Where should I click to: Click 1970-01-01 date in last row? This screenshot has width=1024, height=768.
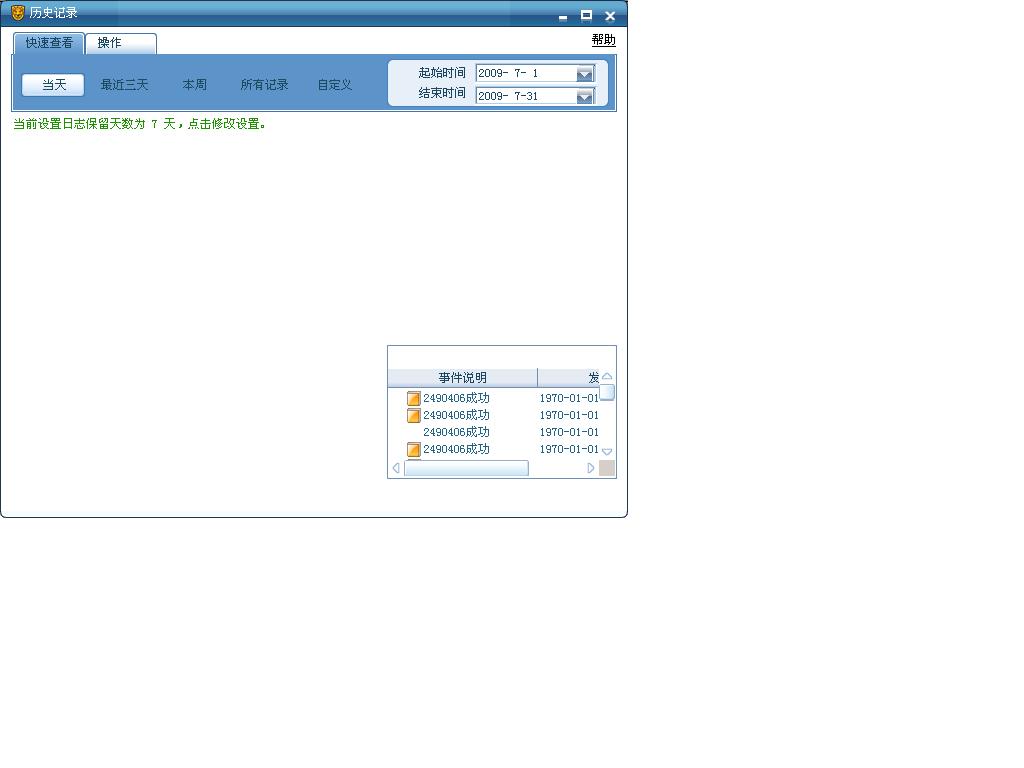click(569, 449)
